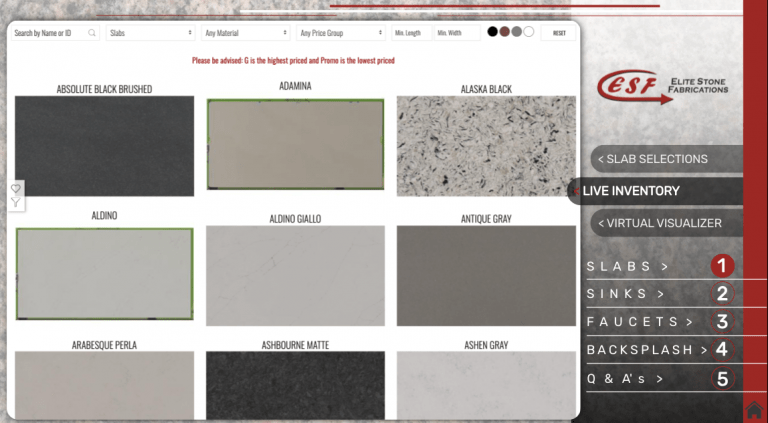The image size is (768, 423).
Task: Click the ALDINO GIALLO title text
Action: tap(295, 219)
